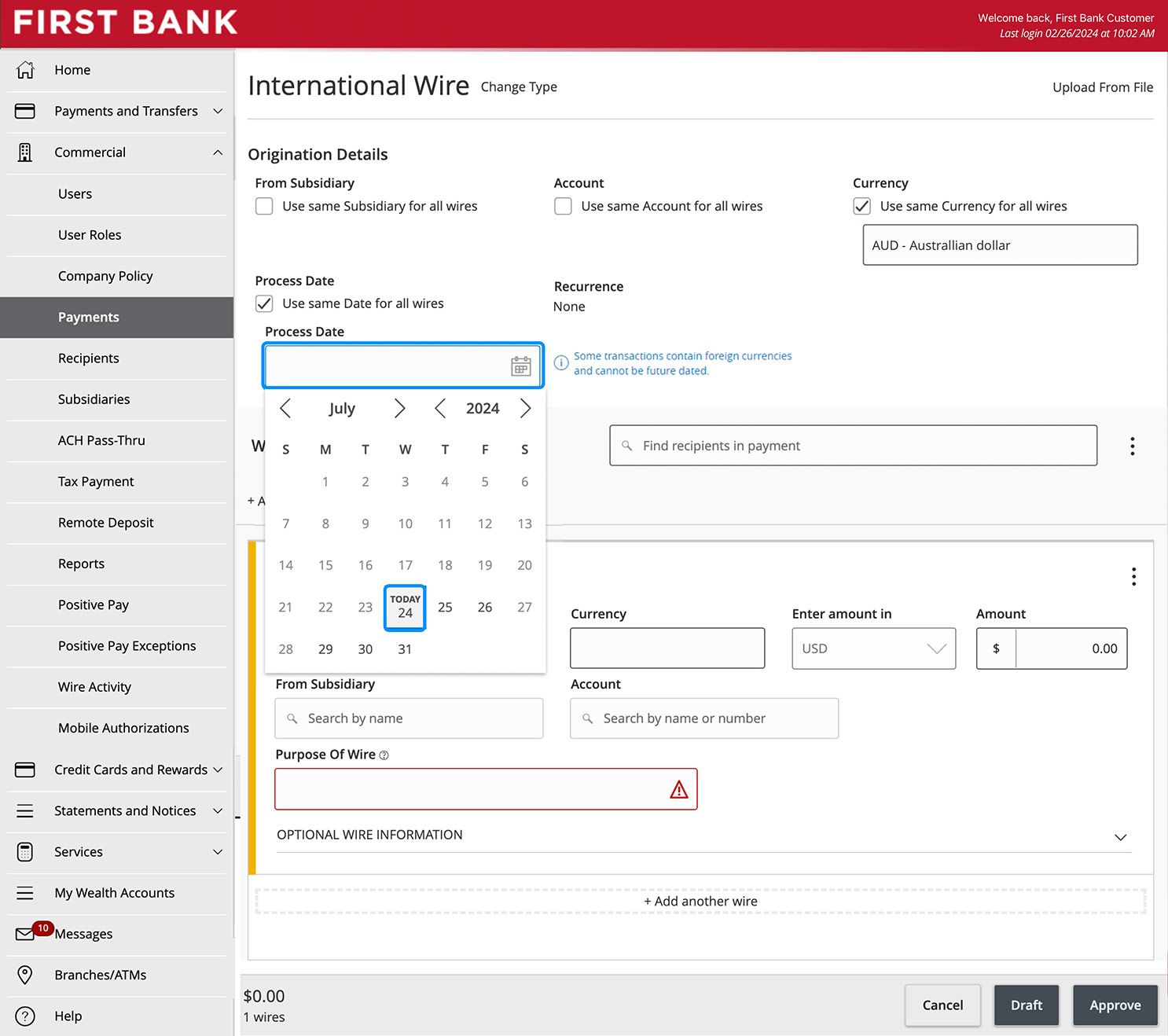This screenshot has height=1036, width=1168.
Task: Click the Purpose Of Wire input field
Action: [x=486, y=789]
